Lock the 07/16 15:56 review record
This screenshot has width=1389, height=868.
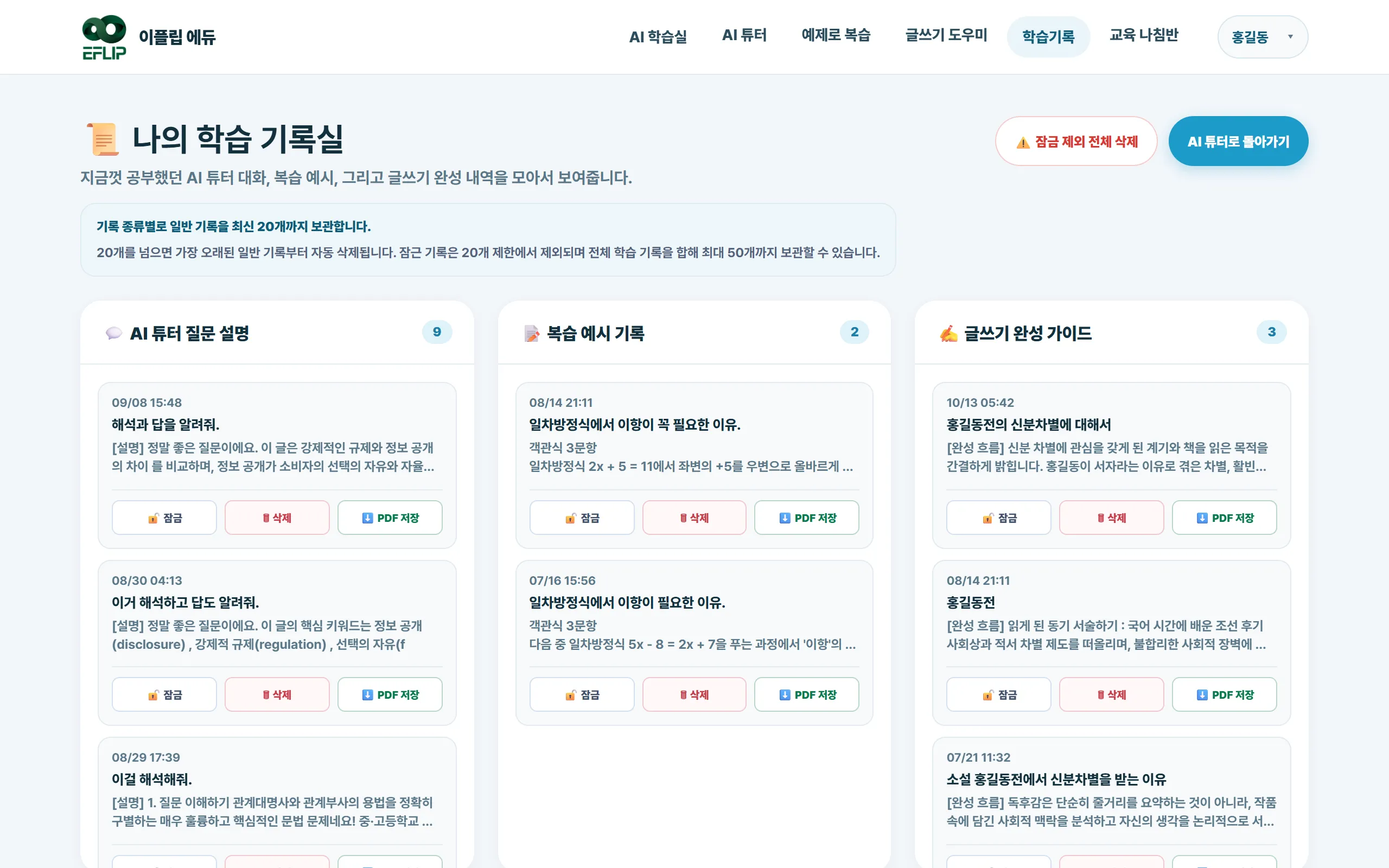pos(582,694)
